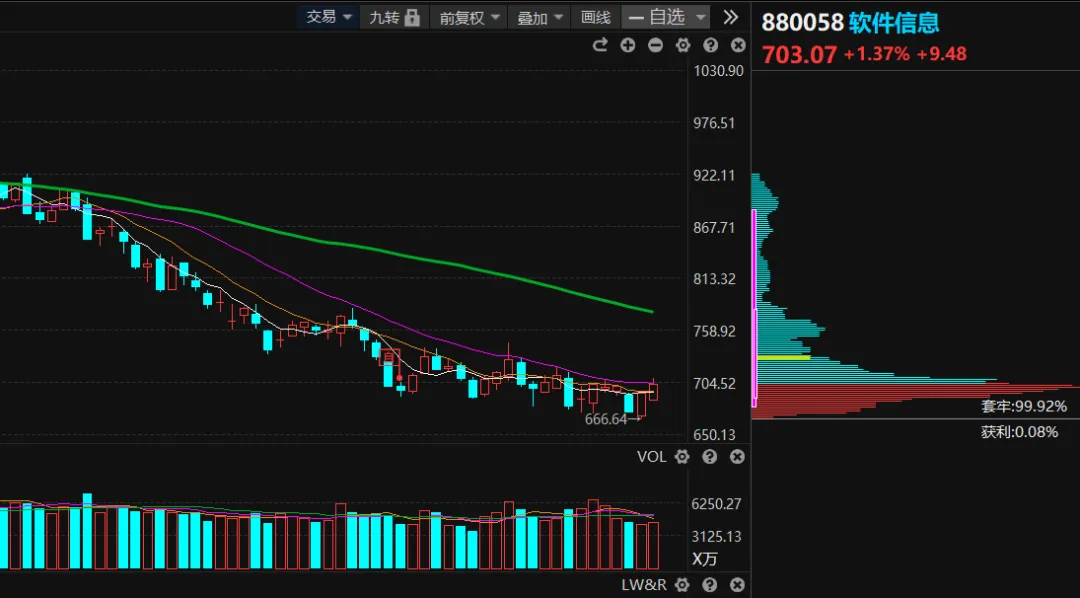Click the 758.92 price axis label

point(716,331)
